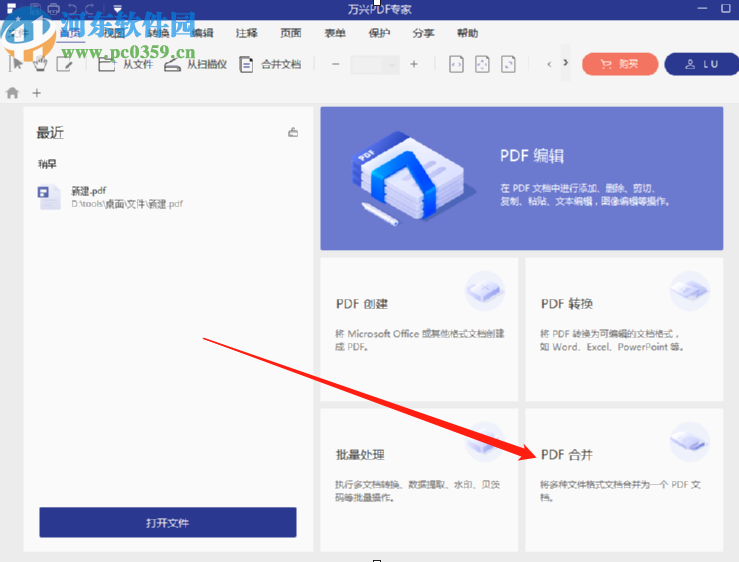Viewport: 739px width, 562px height.
Task: Click the fit page icon
Action: tap(482, 64)
